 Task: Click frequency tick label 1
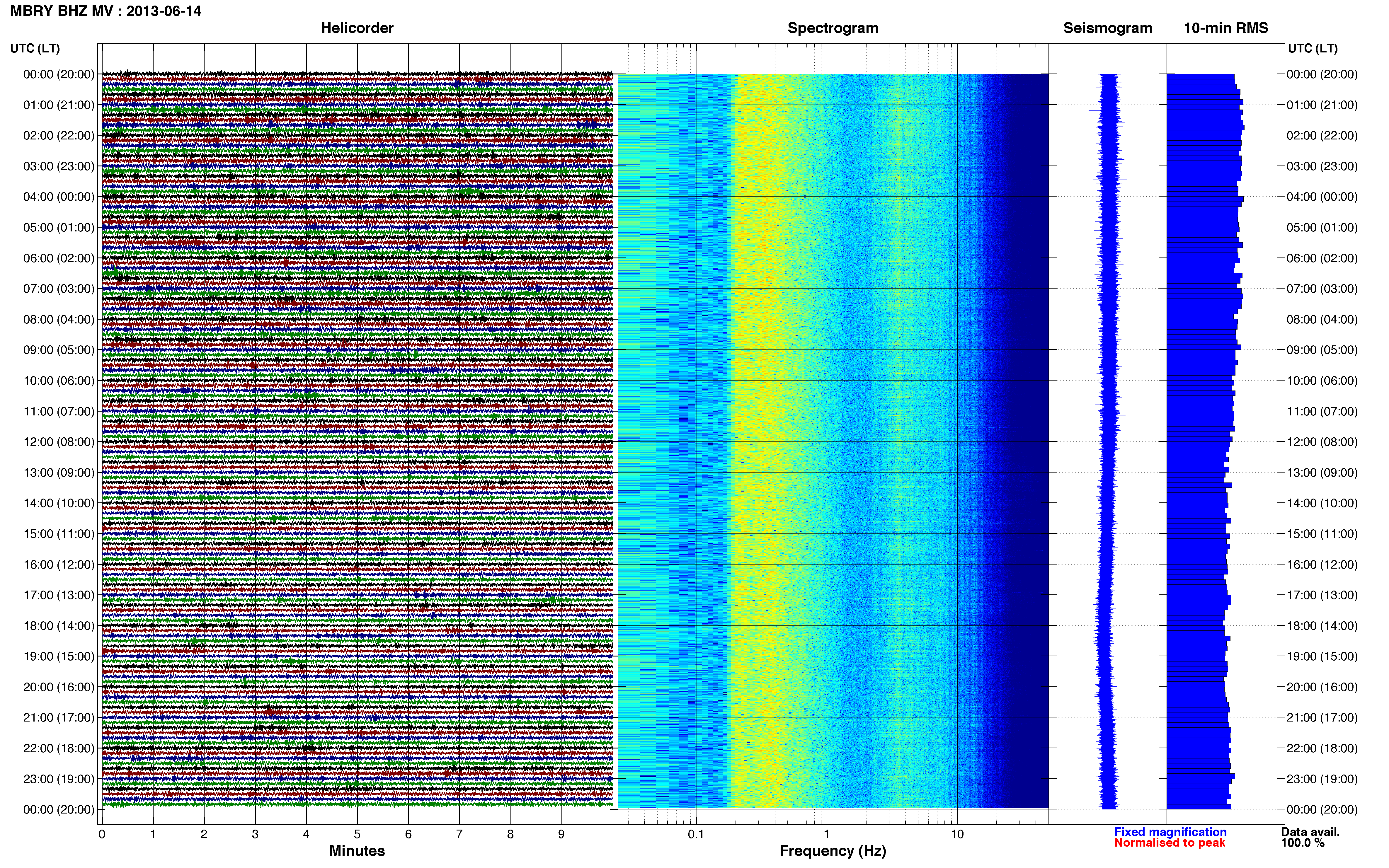point(826,834)
